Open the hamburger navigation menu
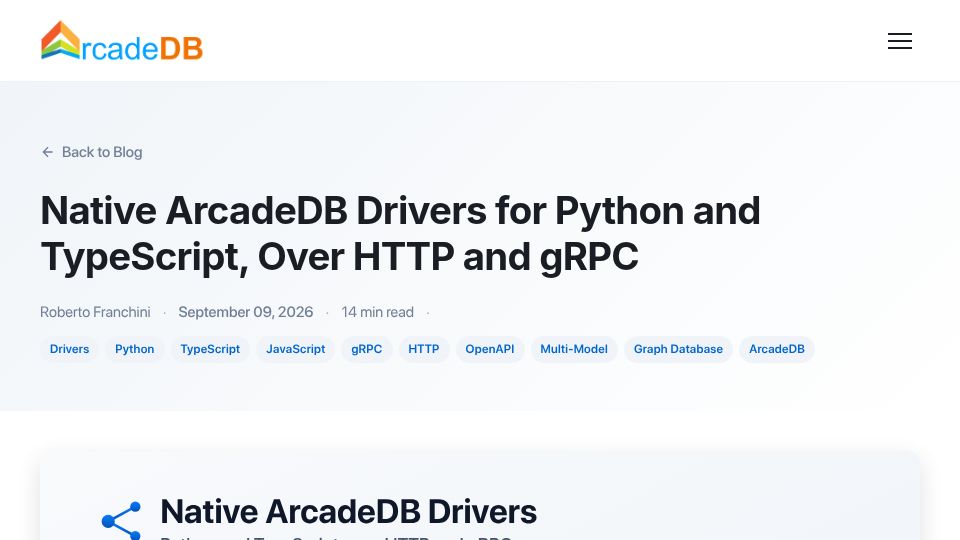 (899, 41)
